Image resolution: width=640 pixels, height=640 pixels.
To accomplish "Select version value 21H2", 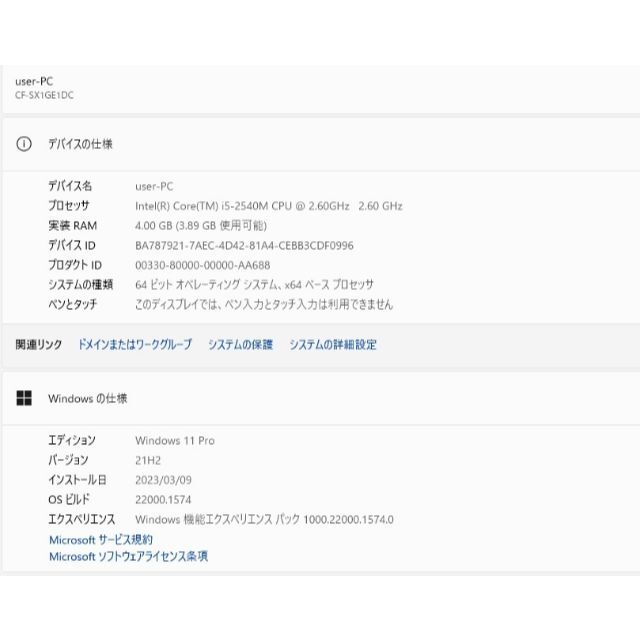I will [x=148, y=460].
